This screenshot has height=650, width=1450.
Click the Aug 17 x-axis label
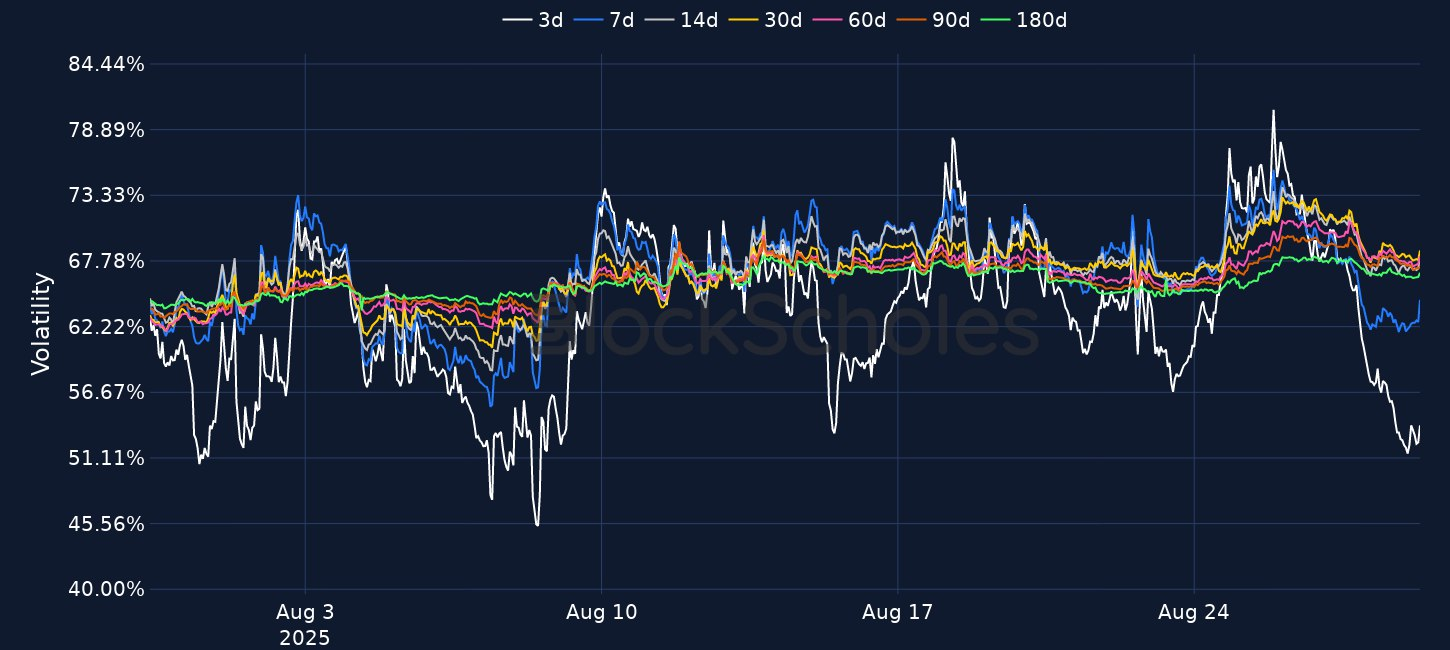tap(897, 613)
